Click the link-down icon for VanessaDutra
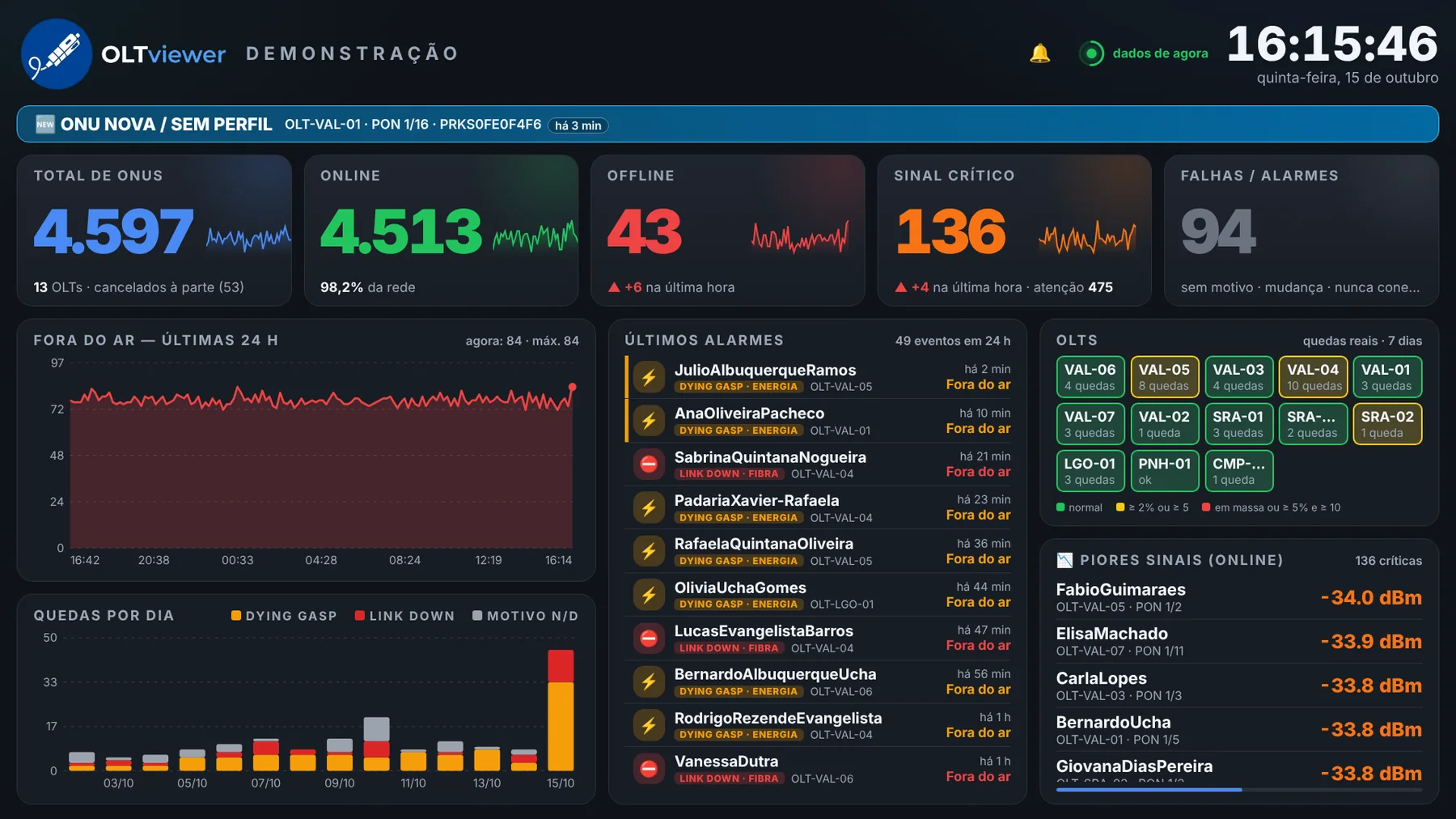Viewport: 1456px width, 819px height. click(x=649, y=769)
